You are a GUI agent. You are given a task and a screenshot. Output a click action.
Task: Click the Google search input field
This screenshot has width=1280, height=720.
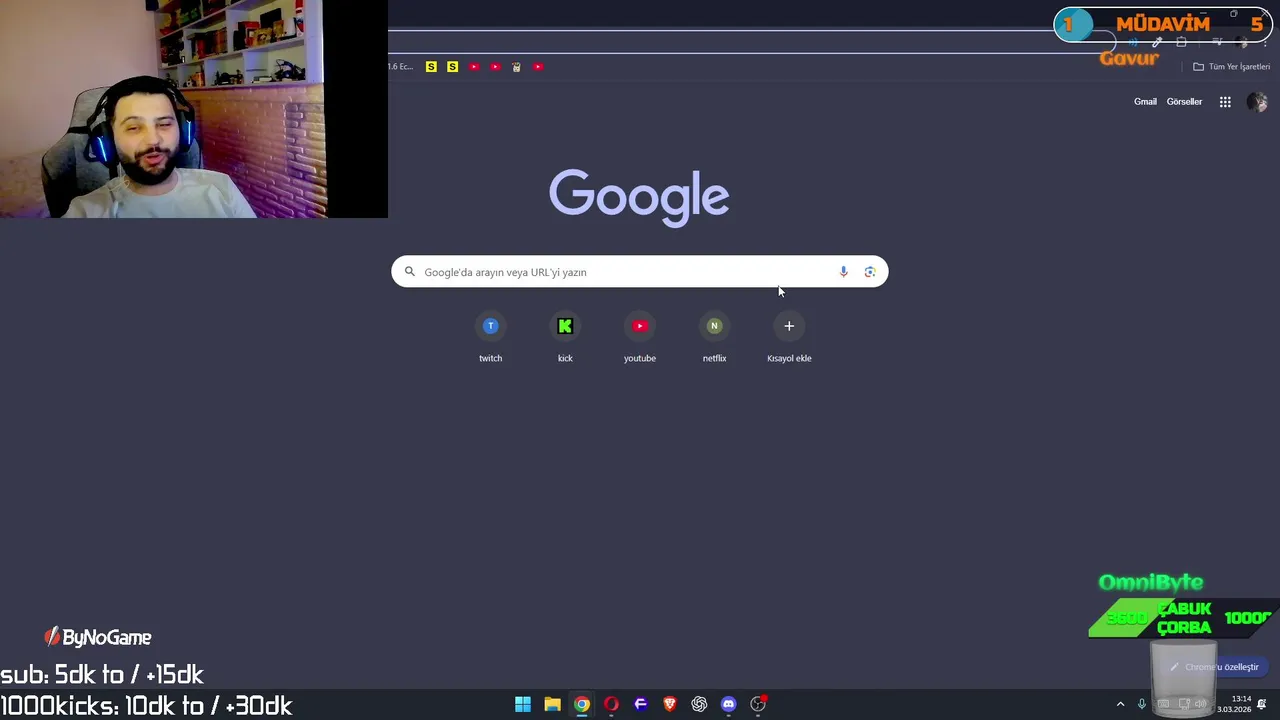pos(640,272)
